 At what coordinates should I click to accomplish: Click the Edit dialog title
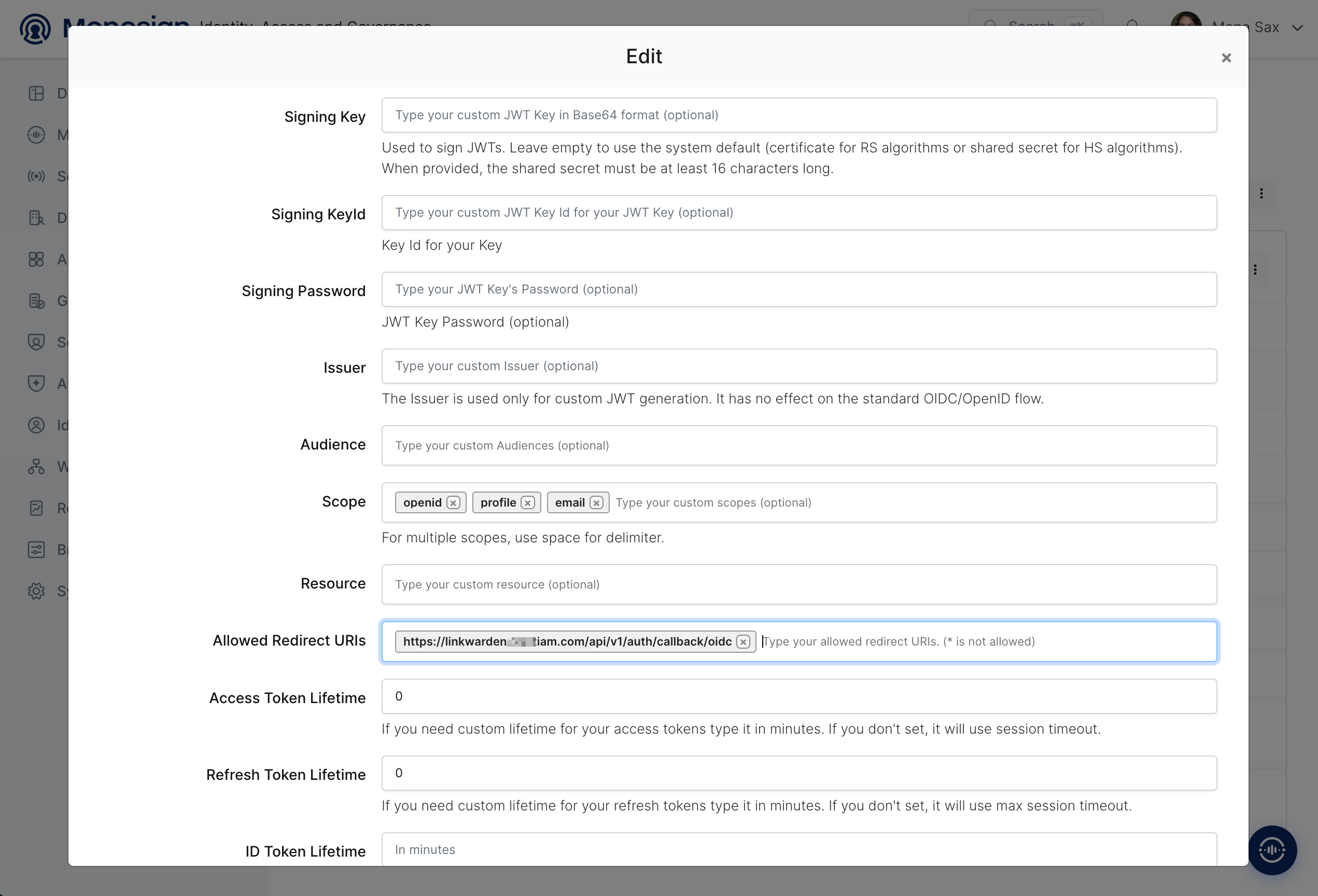[643, 56]
